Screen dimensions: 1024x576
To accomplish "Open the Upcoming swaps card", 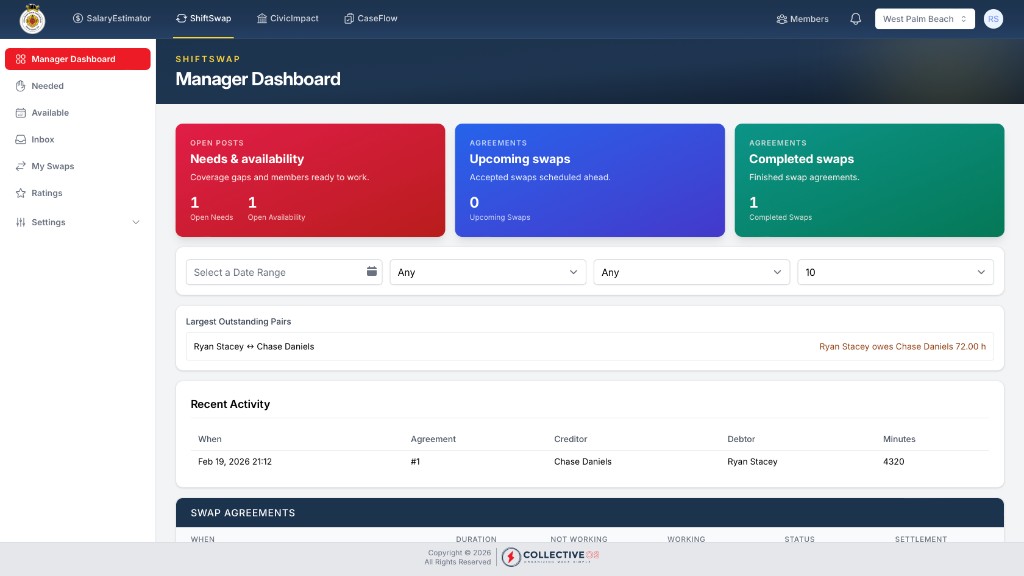I will pyautogui.click(x=590, y=180).
